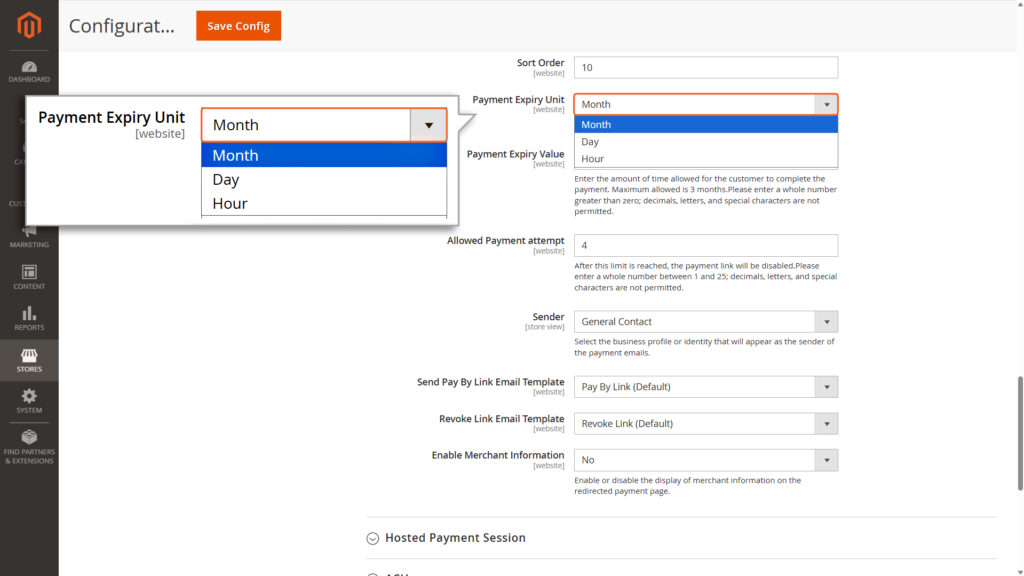The image size is (1024, 576).
Task: Select the System sidebar icon
Action: 28,400
